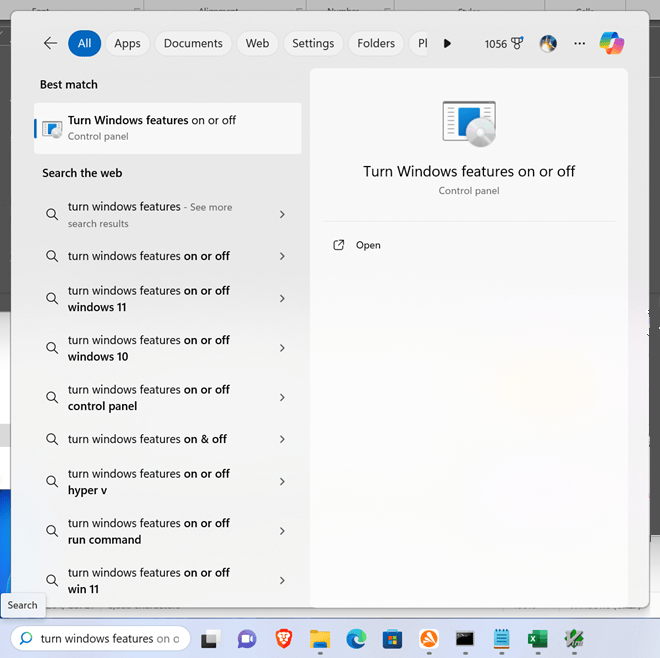
Task: Click the taskbar search magnifier icon
Action: tap(26, 638)
